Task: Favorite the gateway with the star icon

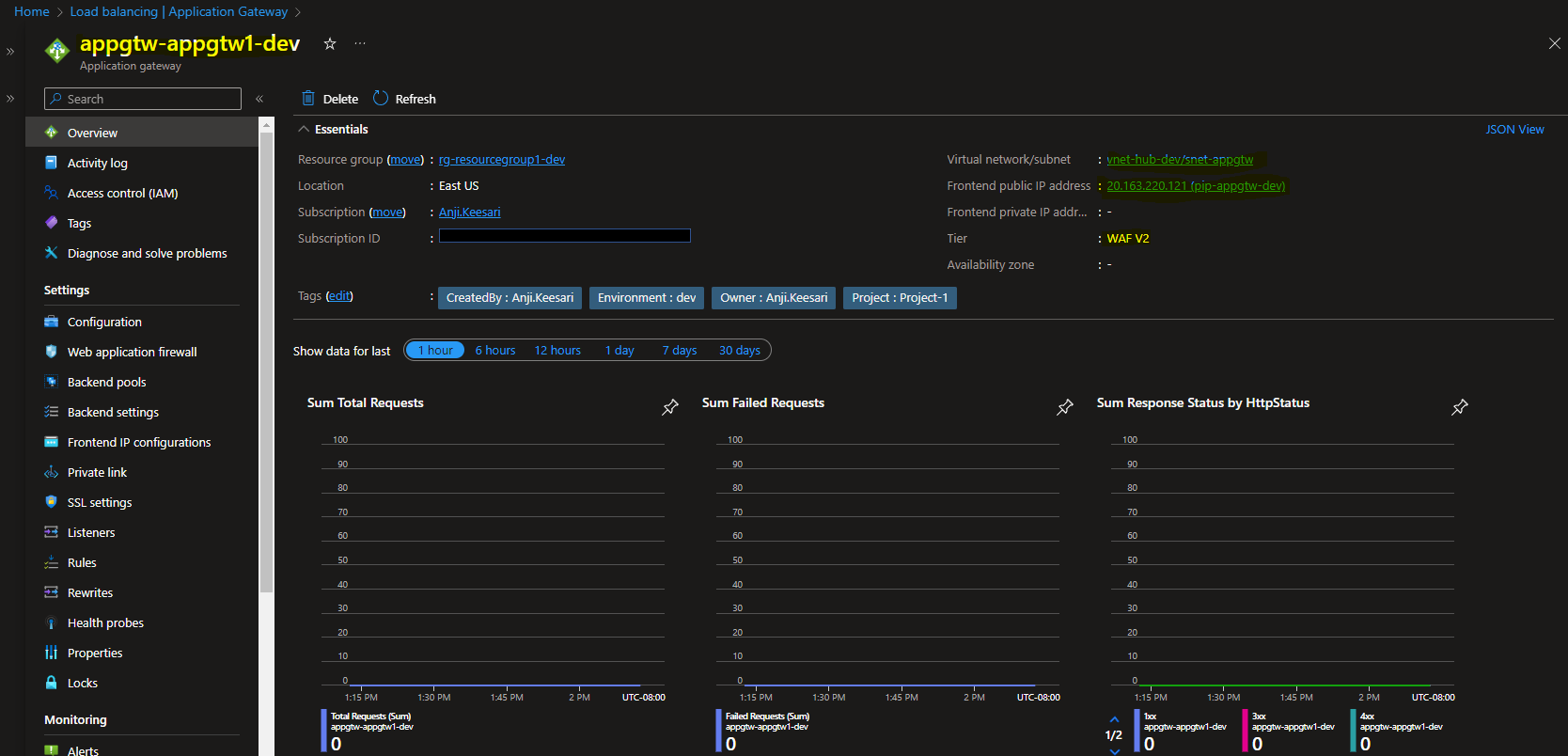Action: tap(330, 43)
